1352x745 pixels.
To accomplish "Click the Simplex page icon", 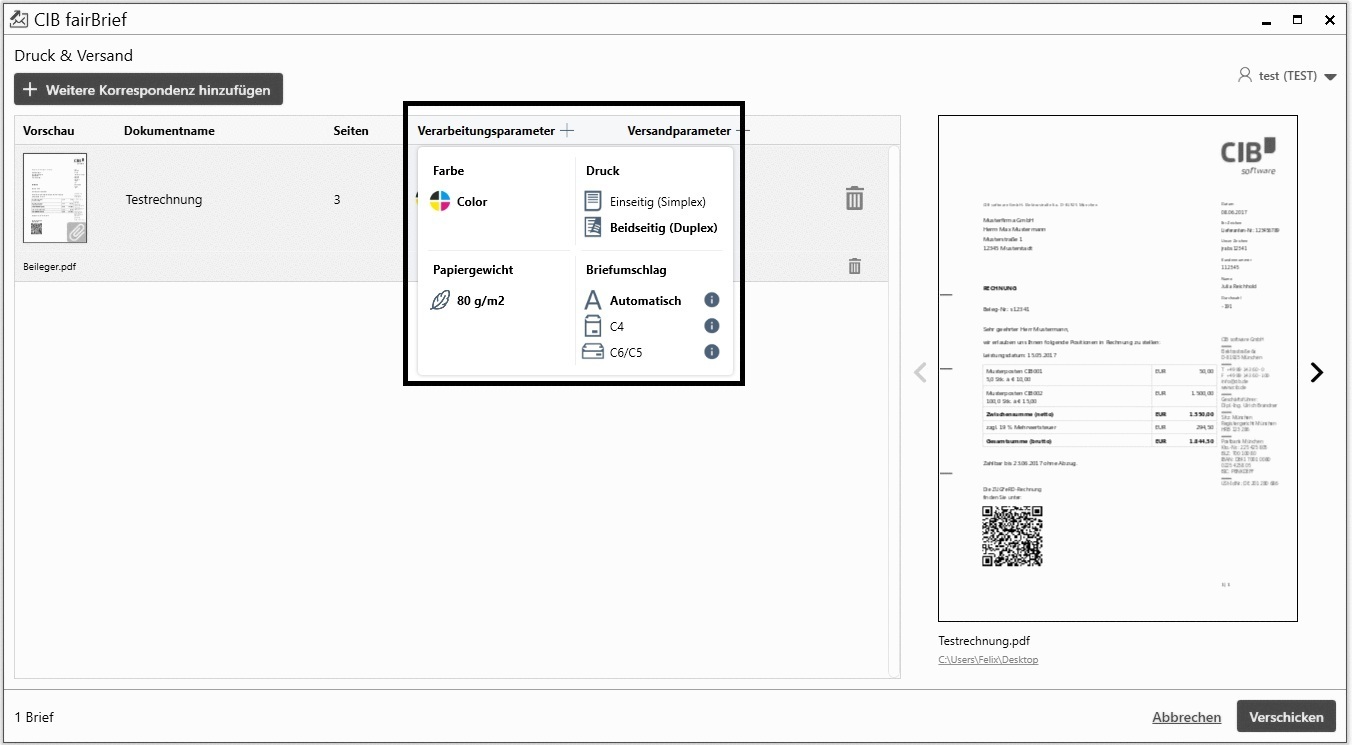I will click(x=592, y=201).
